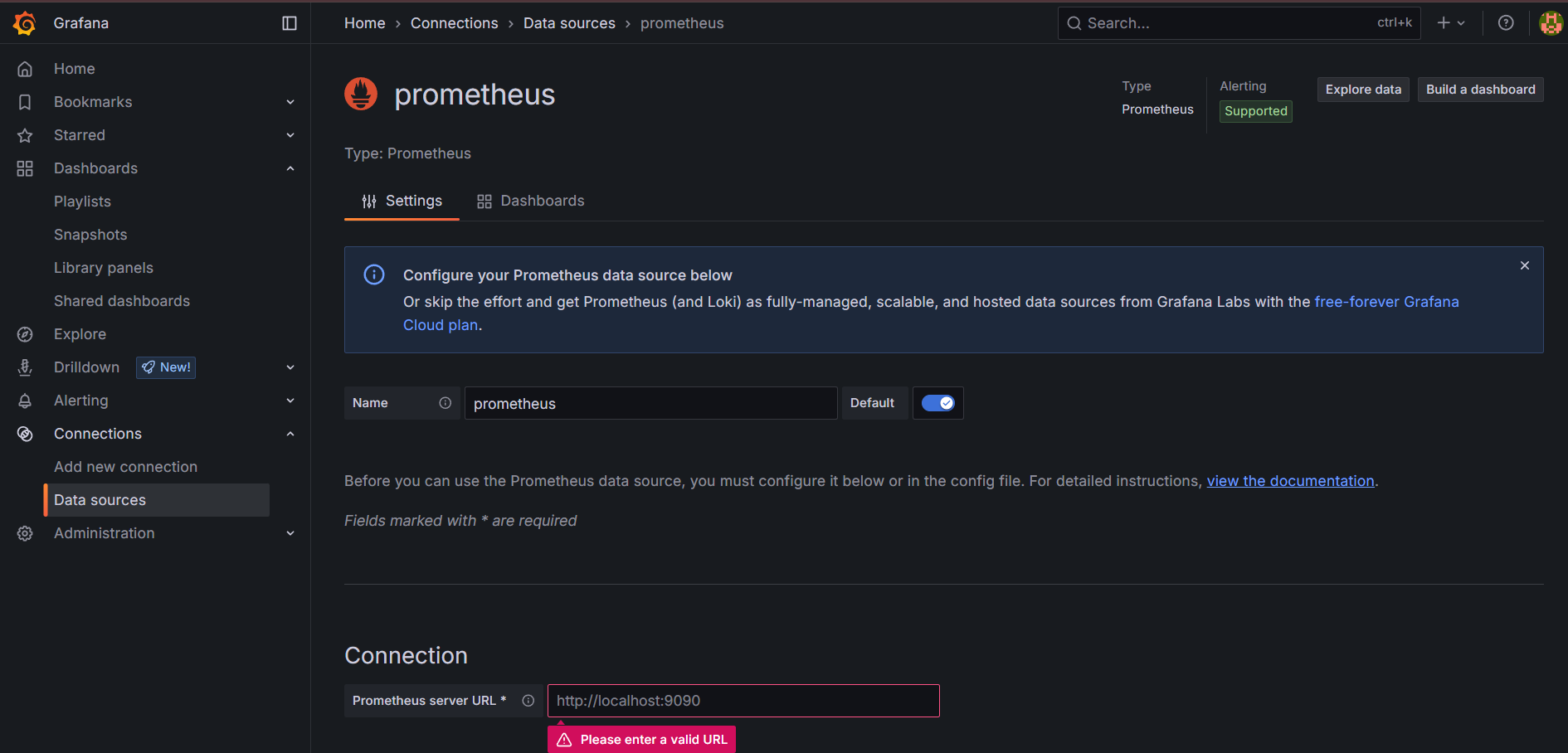Click the New! badge beside Drilldown
The height and width of the screenshot is (753, 1568).
click(x=166, y=367)
